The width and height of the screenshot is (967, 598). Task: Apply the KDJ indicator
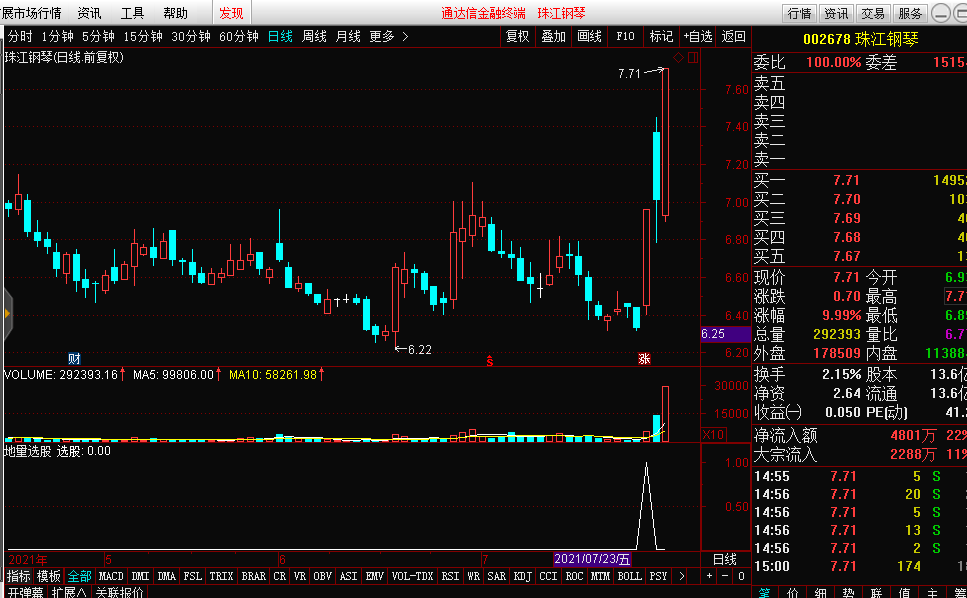(x=522, y=576)
